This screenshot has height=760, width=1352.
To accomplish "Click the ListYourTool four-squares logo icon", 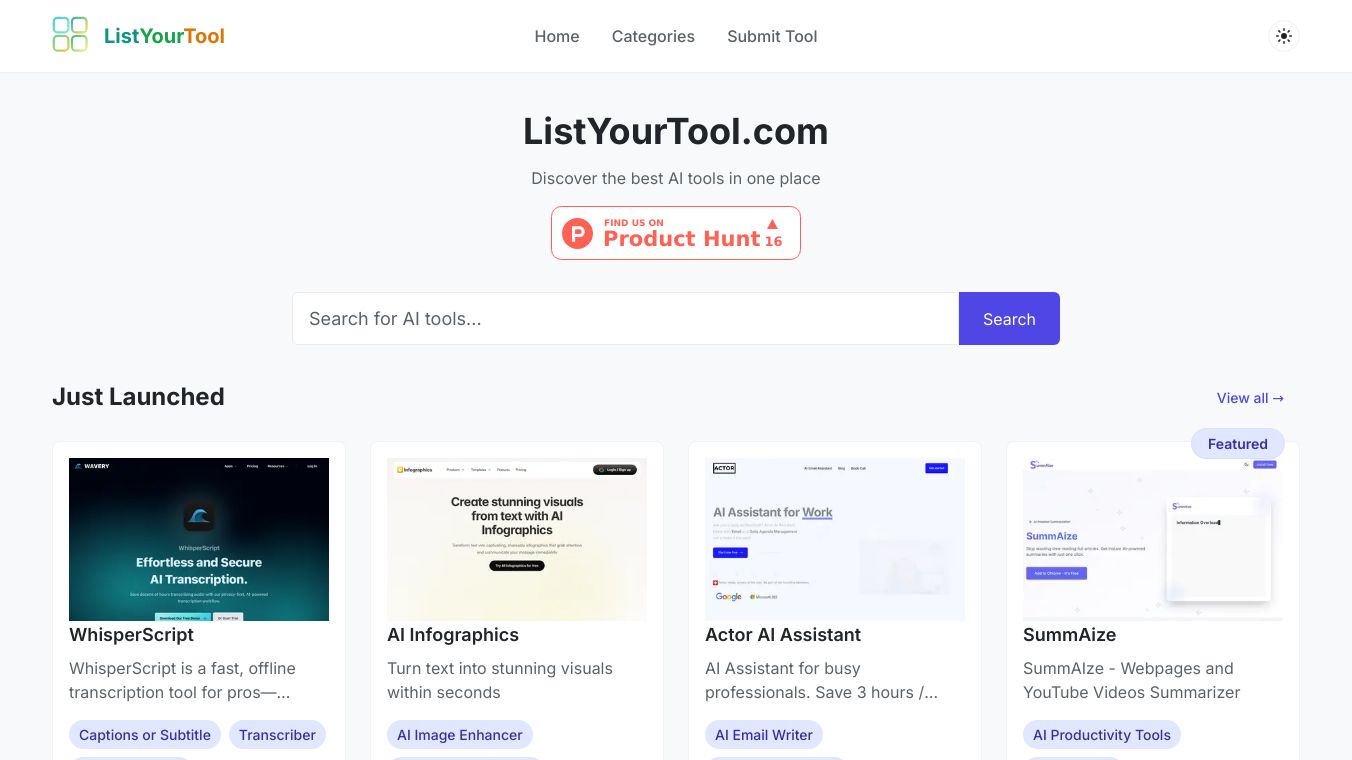I will (70, 35).
